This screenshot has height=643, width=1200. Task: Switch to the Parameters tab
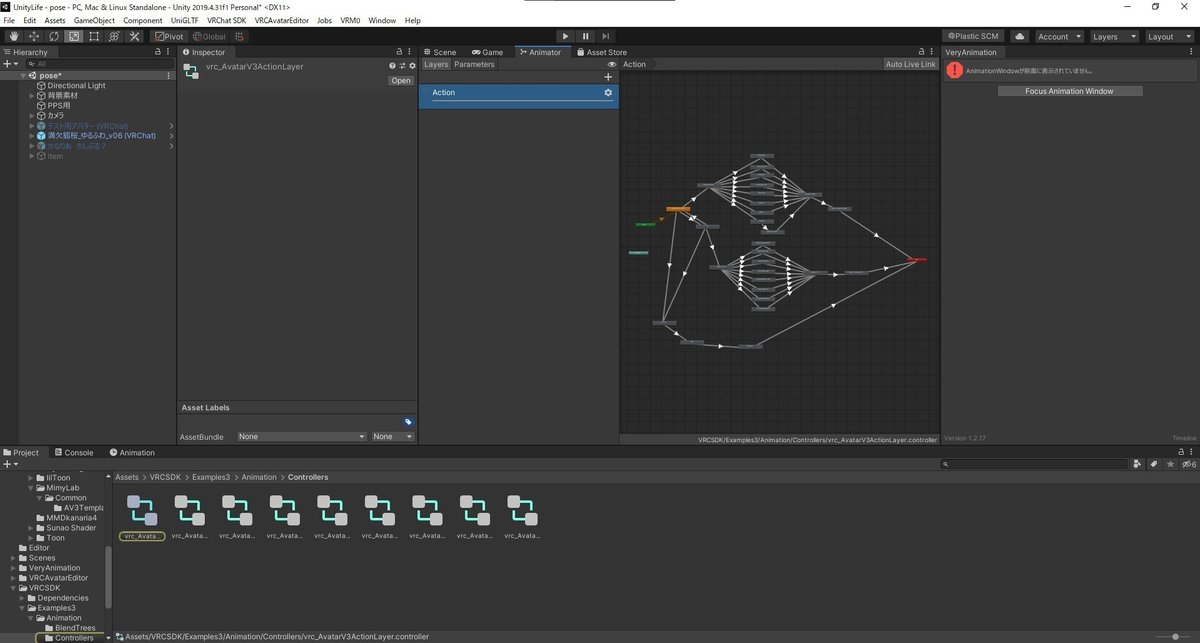coord(474,64)
